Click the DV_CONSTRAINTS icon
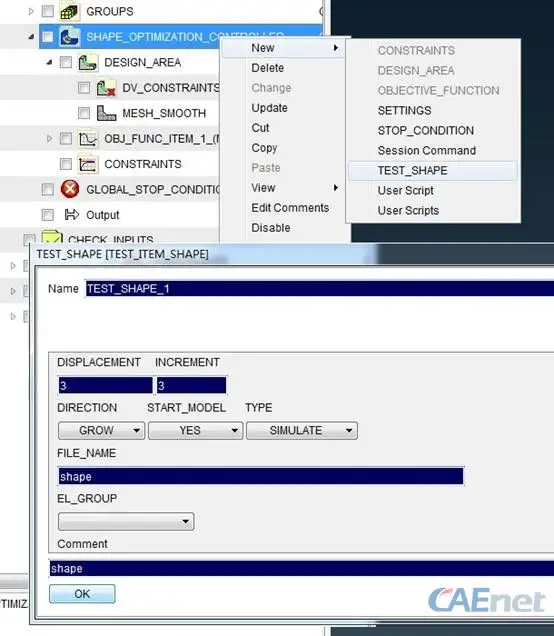554x636 pixels. tap(106, 88)
